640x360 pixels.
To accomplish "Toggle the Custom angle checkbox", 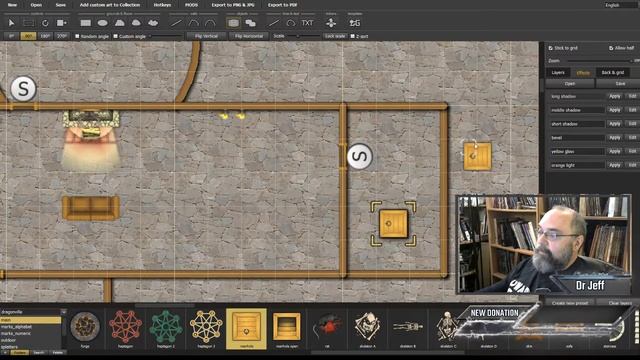I will pos(116,36).
